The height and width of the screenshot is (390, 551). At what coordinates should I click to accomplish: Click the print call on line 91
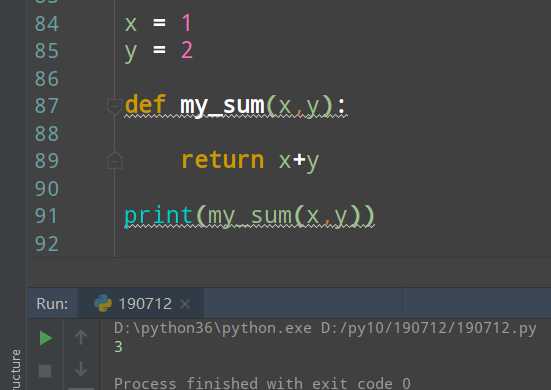tap(158, 215)
